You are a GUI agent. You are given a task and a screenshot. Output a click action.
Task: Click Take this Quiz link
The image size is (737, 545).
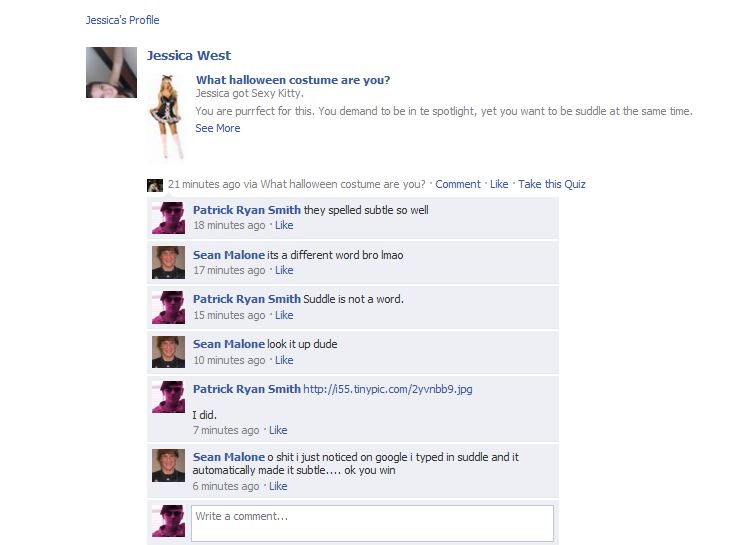pyautogui.click(x=552, y=184)
